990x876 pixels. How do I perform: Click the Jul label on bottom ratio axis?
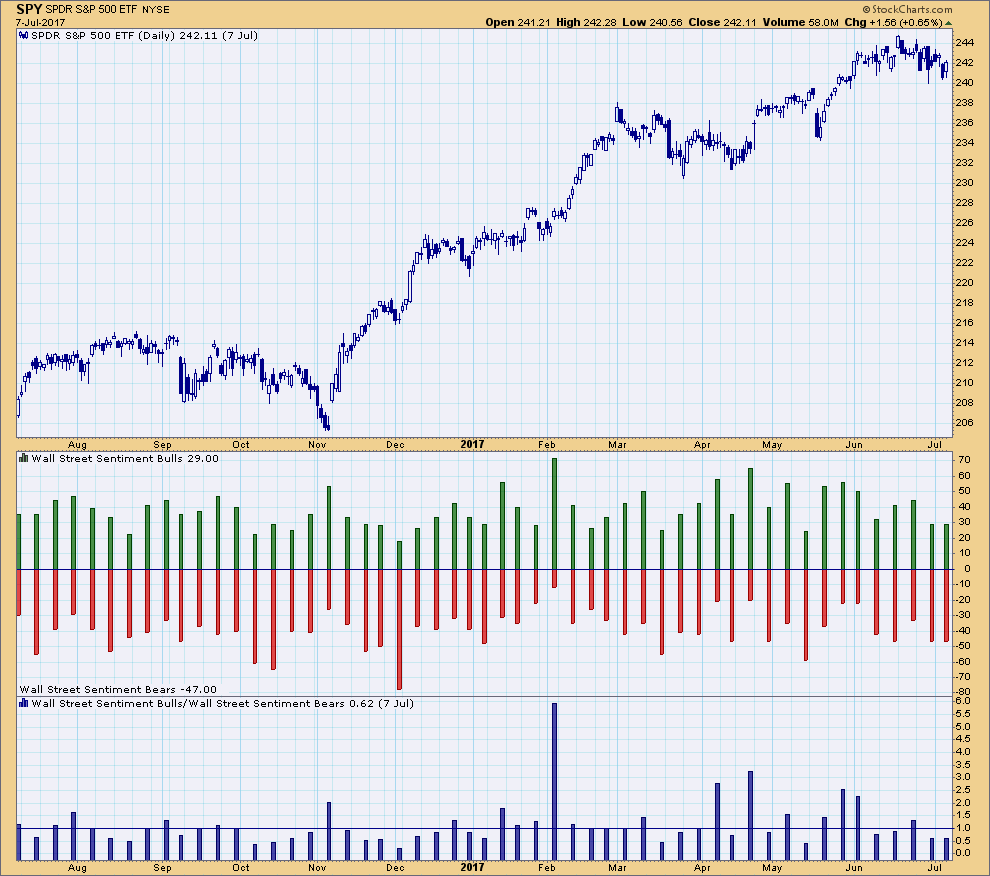pyautogui.click(x=934, y=868)
